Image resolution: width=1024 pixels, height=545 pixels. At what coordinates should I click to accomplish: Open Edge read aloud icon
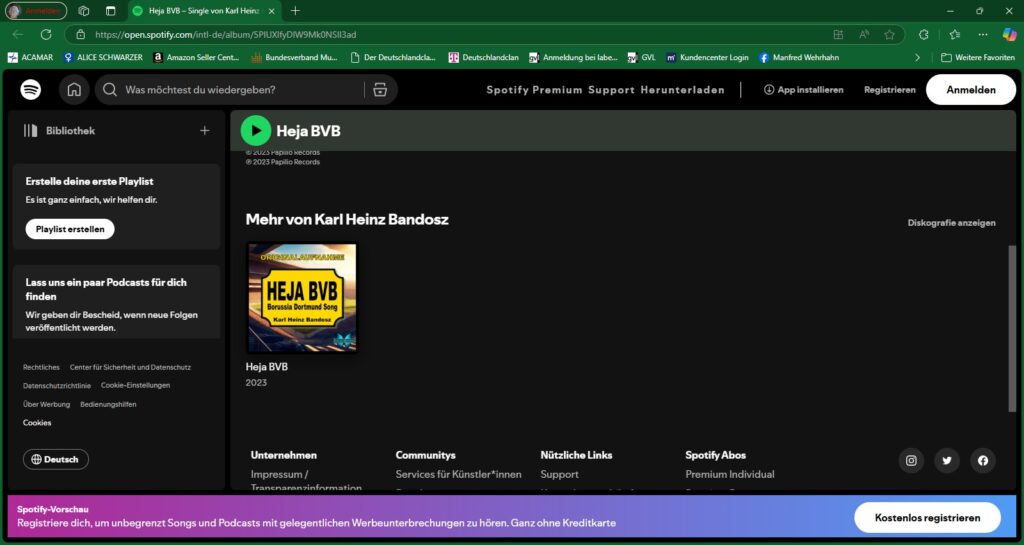click(864, 35)
